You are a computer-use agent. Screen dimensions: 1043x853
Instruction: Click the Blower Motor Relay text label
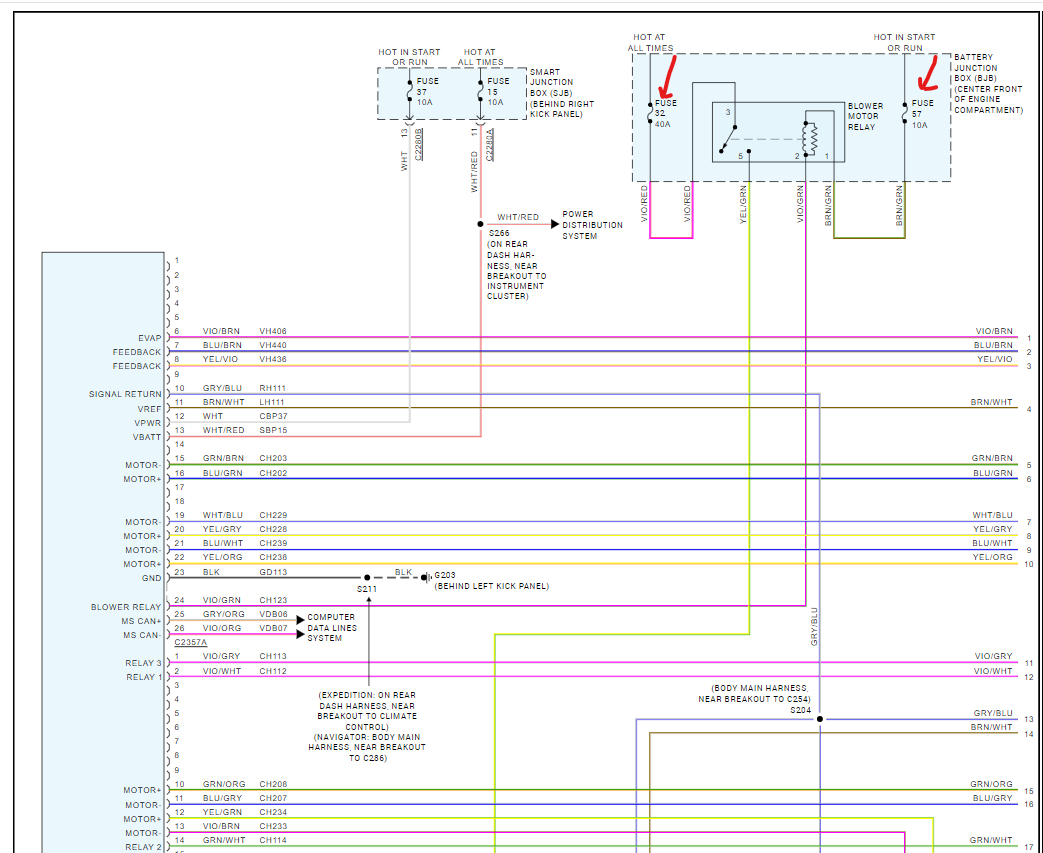pyautogui.click(x=865, y=116)
